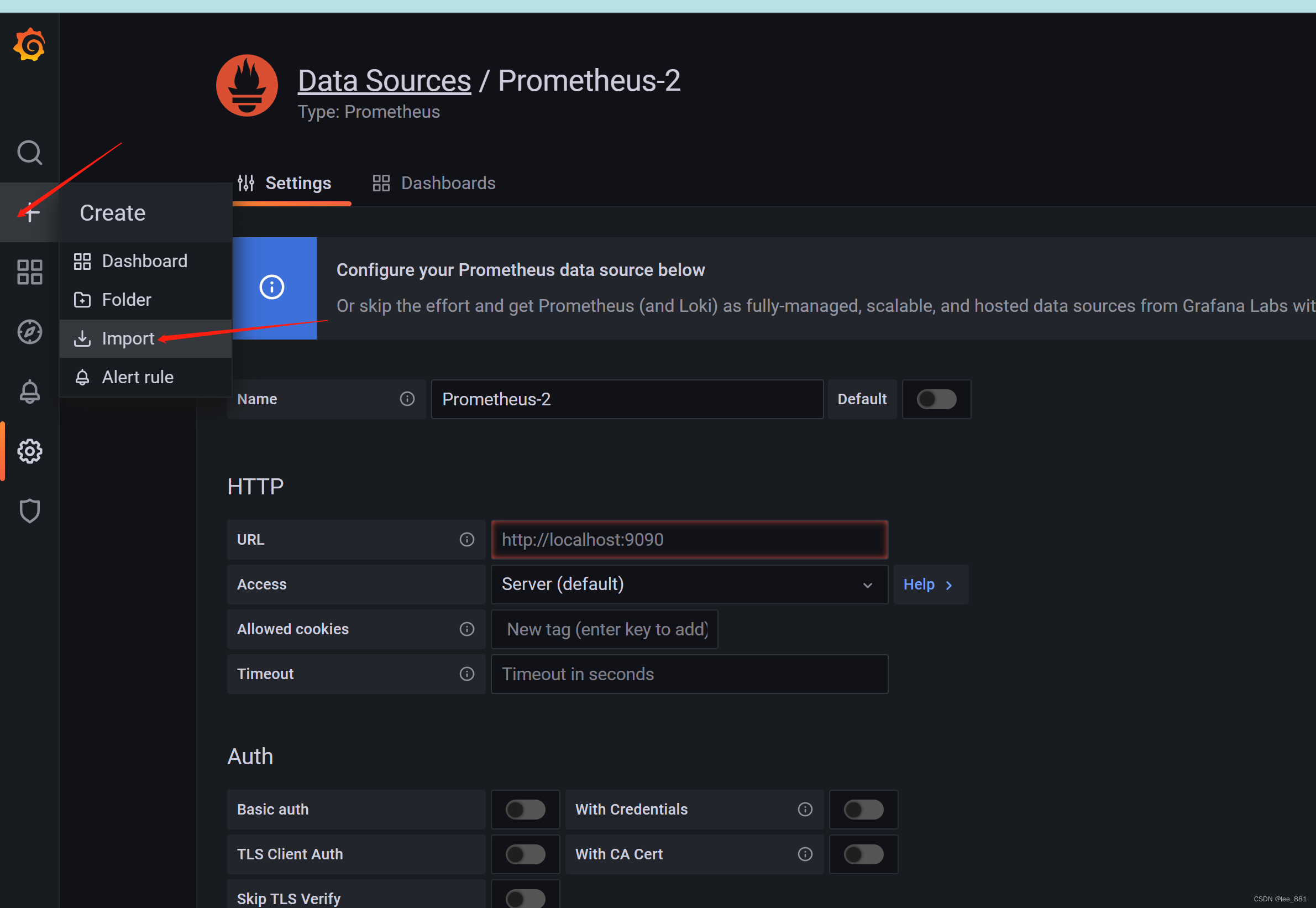Click the 'Type: Prometheus' subtitle text
This screenshot has height=908, width=1316.
(x=368, y=112)
